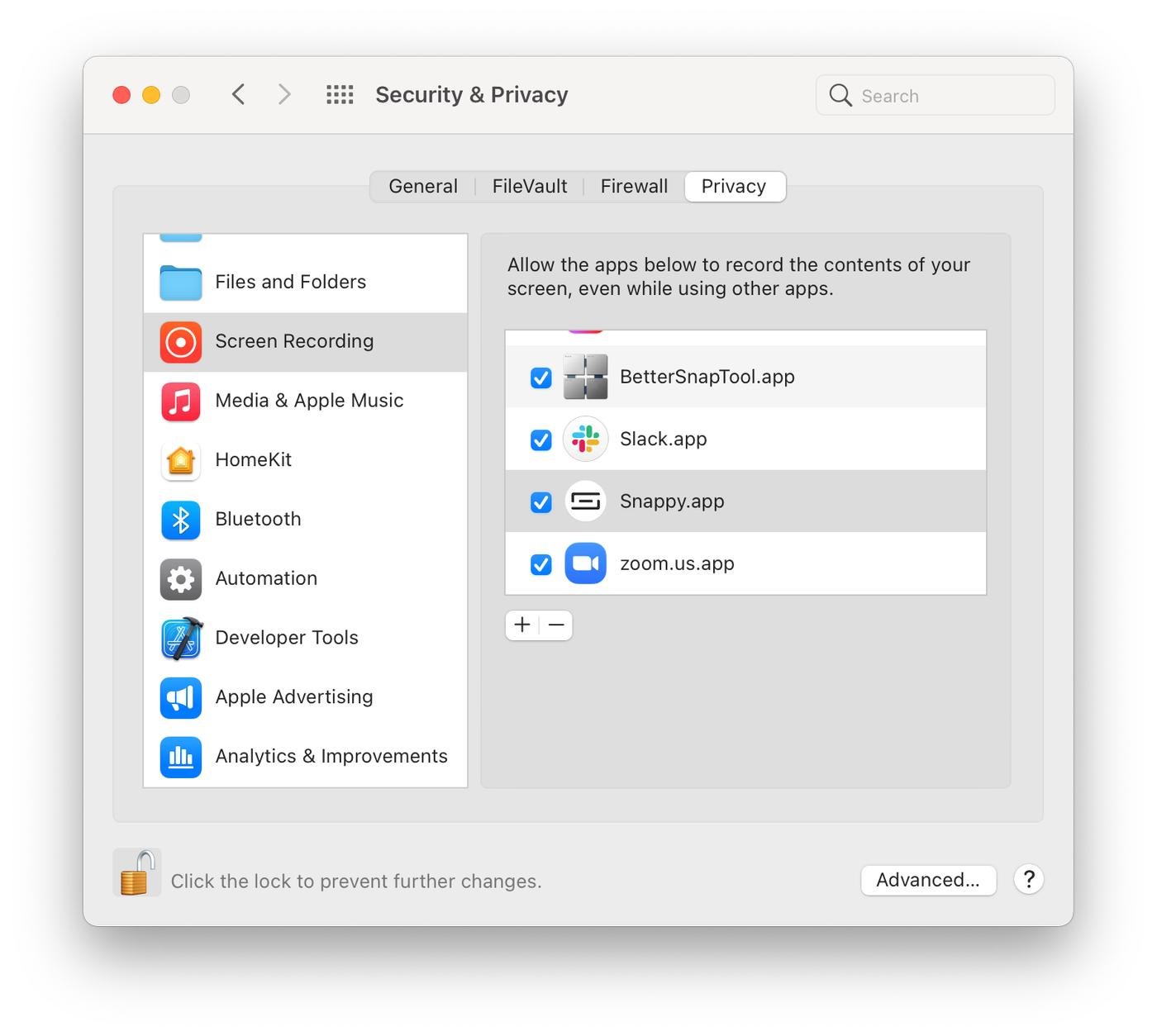Open the General tab
Image resolution: width=1157 pixels, height=1036 pixels.
pyautogui.click(x=422, y=187)
